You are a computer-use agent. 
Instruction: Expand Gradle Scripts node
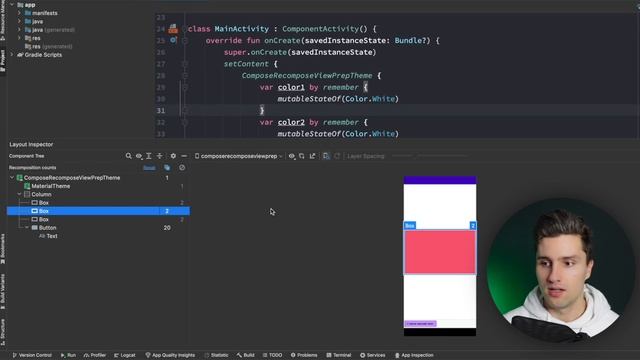coord(12,55)
